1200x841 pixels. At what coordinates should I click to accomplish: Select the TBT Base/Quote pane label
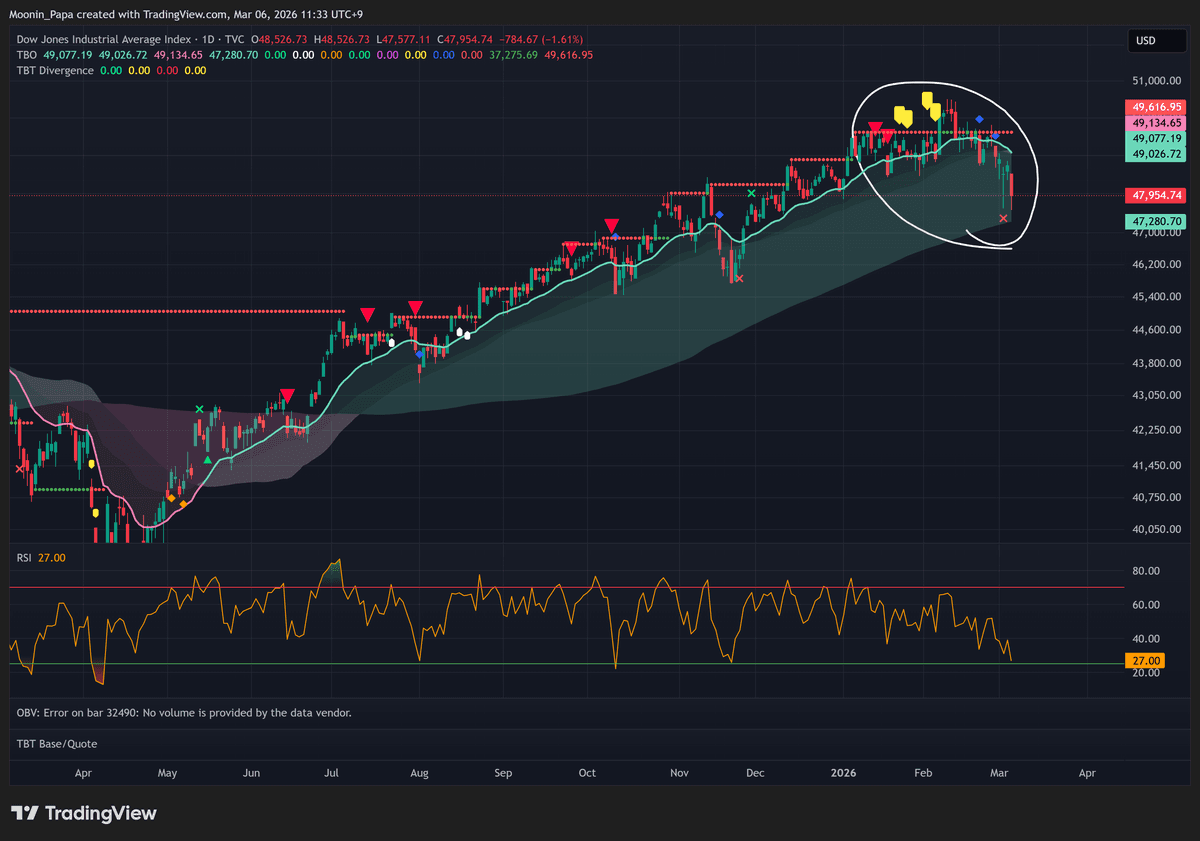tap(57, 744)
